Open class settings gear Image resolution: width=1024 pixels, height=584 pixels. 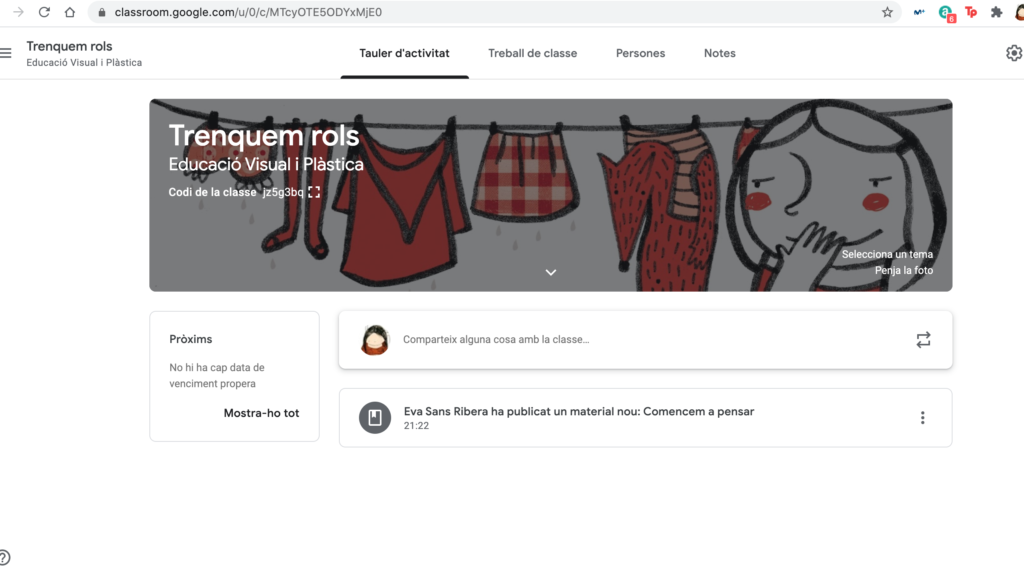tap(1013, 53)
